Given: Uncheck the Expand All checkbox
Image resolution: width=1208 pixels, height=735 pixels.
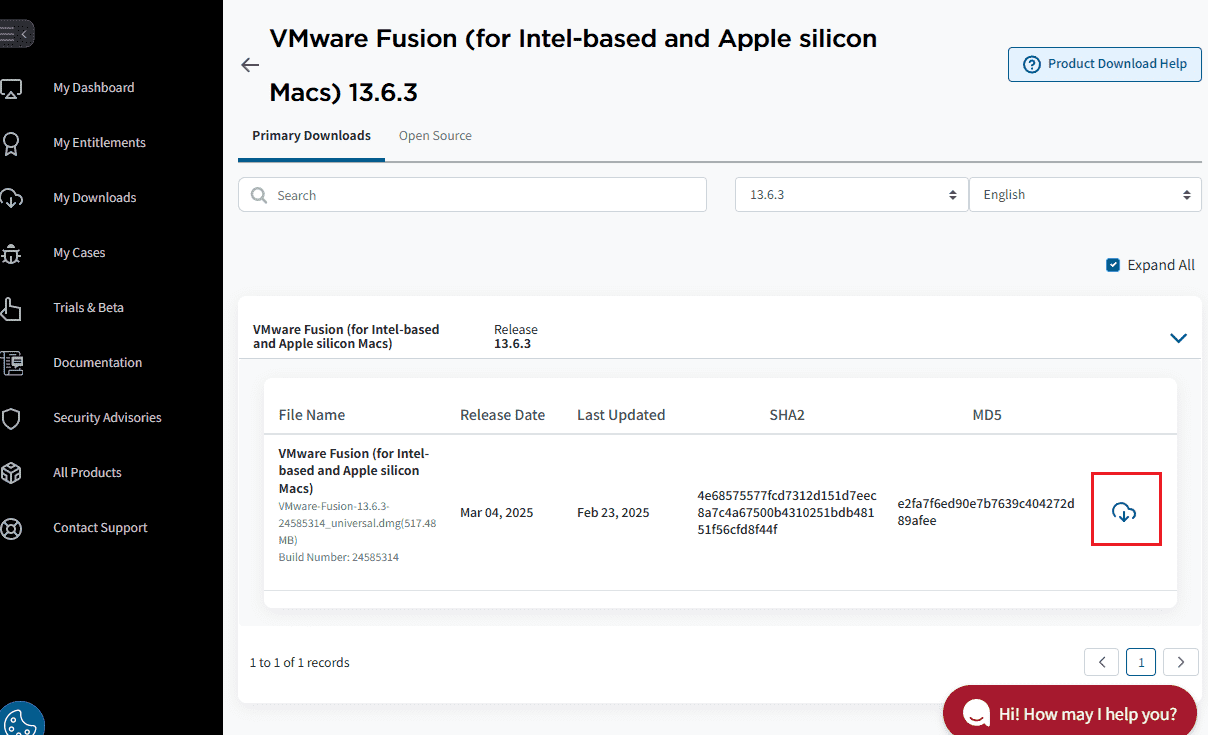Looking at the screenshot, I should coord(1113,265).
